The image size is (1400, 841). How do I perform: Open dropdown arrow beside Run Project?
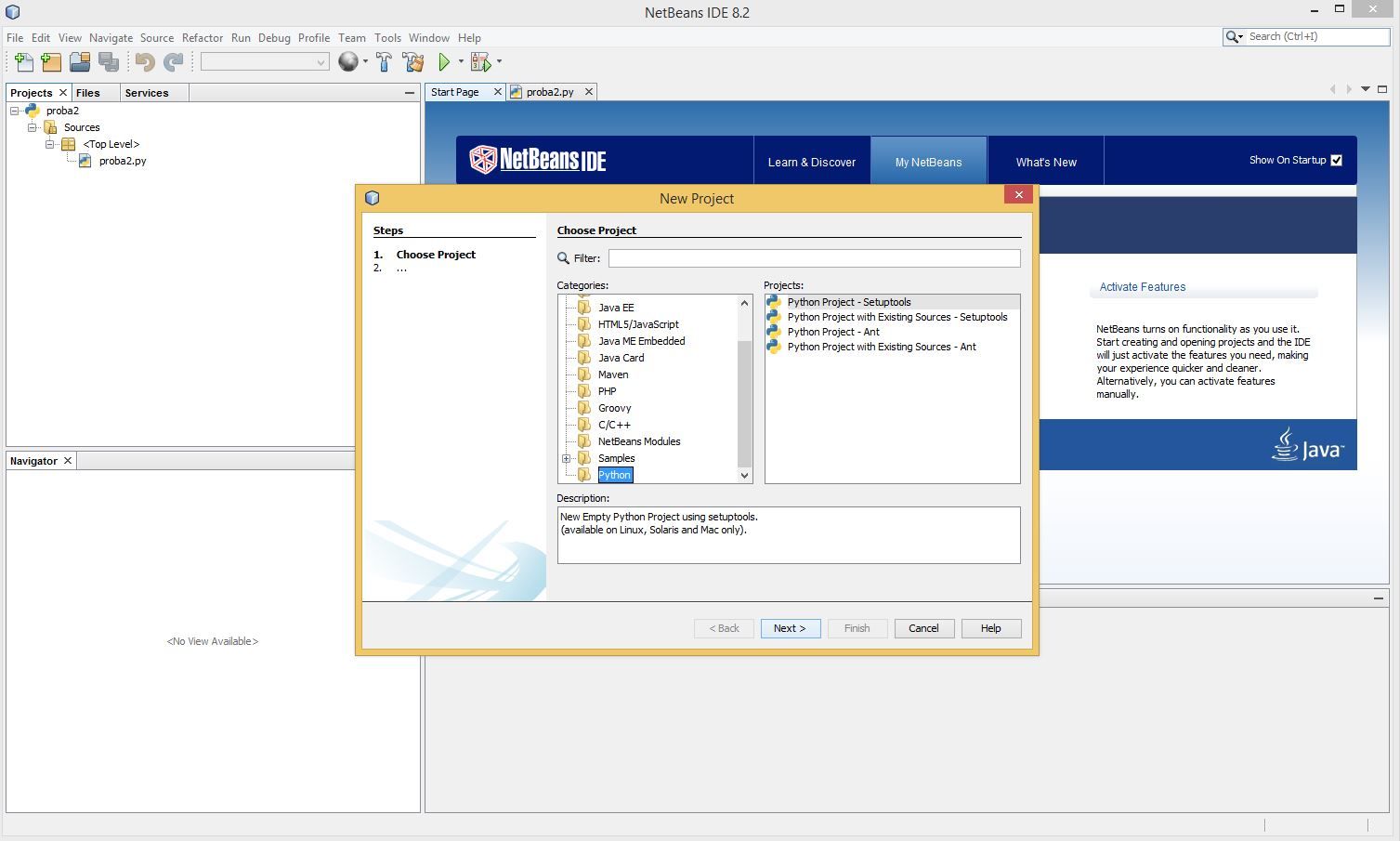(461, 62)
